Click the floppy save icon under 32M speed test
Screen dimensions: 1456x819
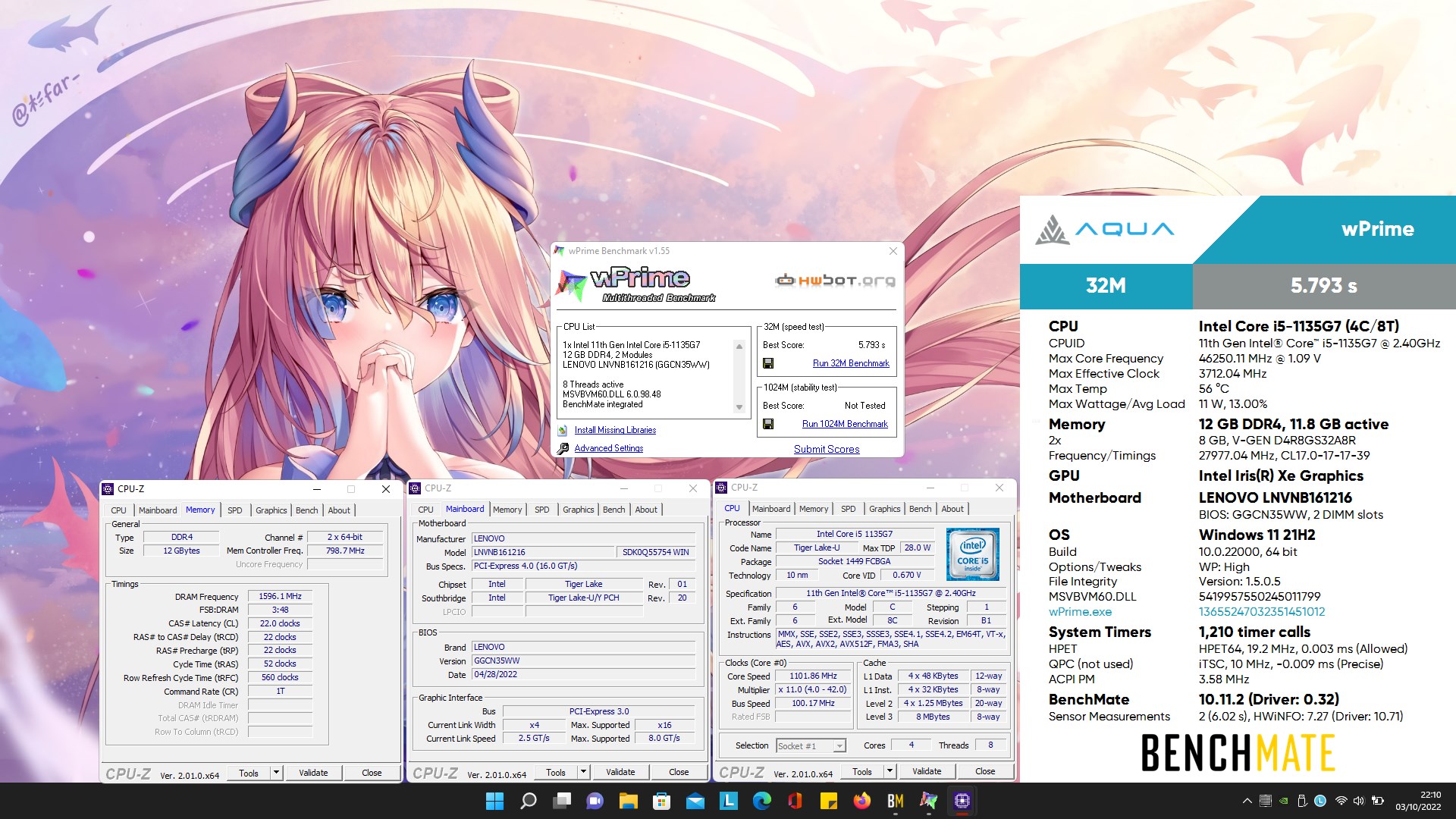pos(767,363)
